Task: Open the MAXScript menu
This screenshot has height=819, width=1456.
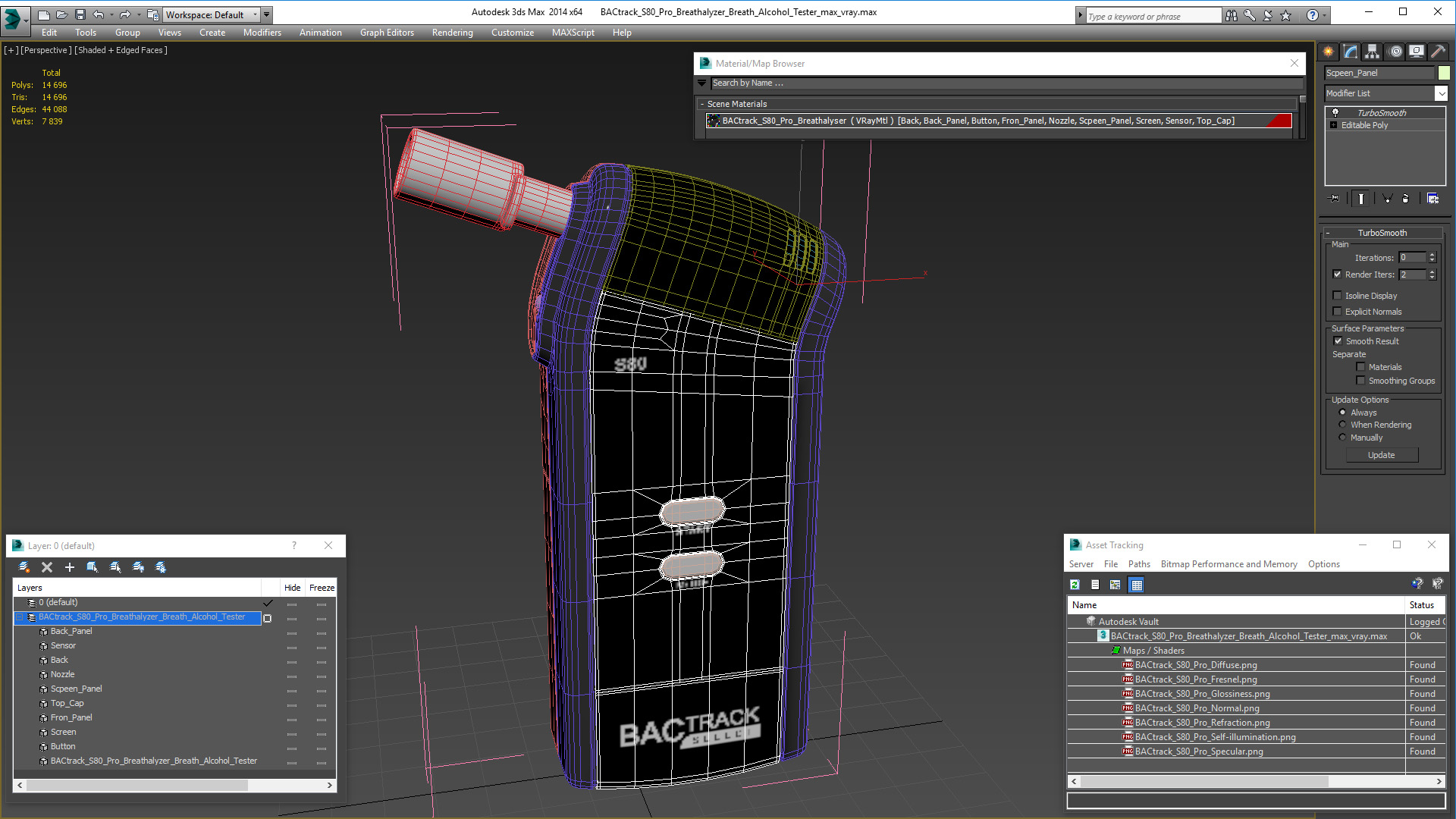Action: [x=573, y=33]
